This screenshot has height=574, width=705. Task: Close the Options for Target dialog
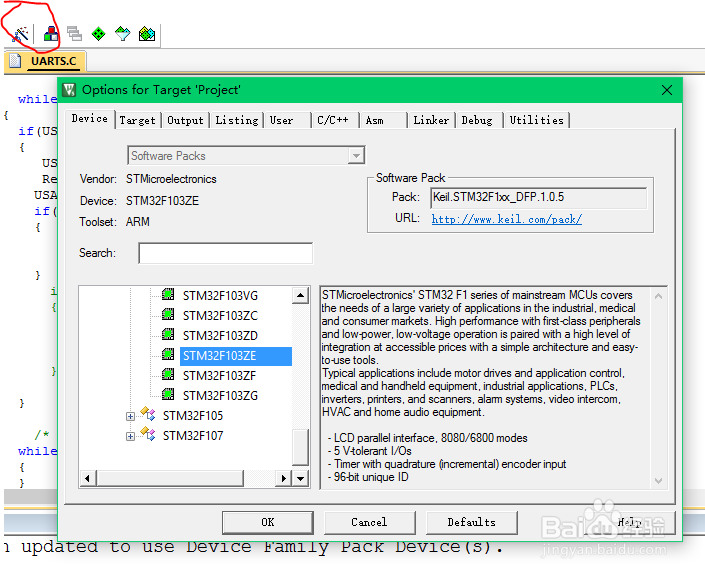pos(667,90)
